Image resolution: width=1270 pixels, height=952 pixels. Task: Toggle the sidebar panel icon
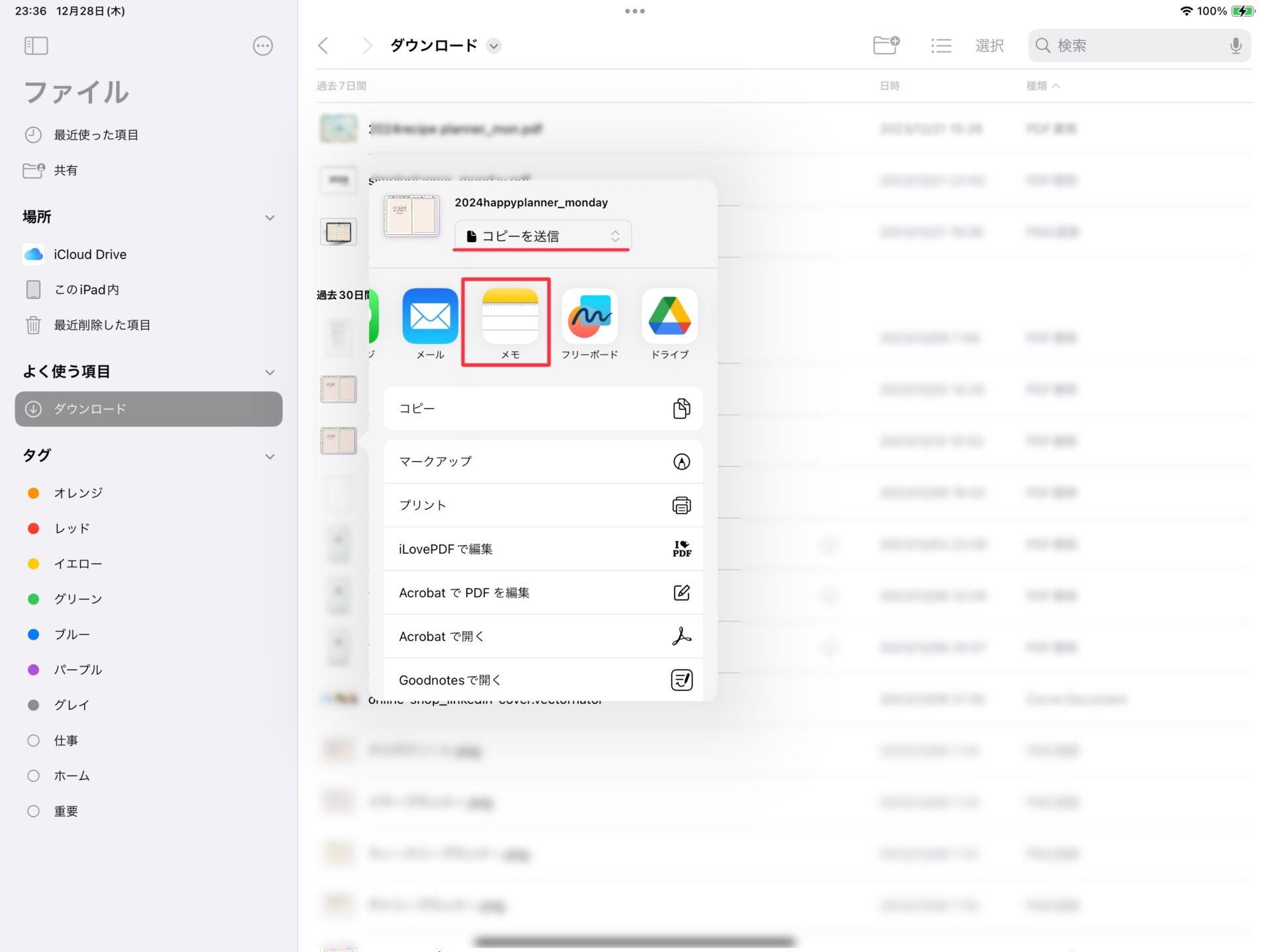36,46
